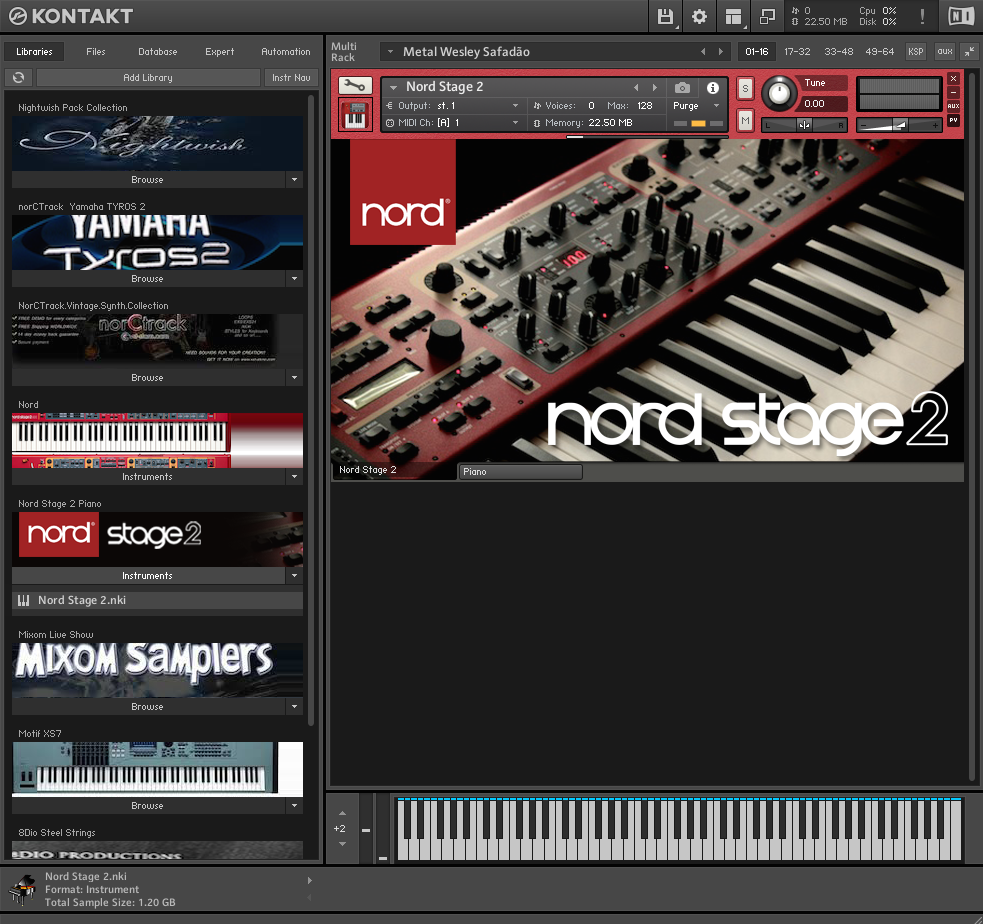Click the Native Instruments NI logo
This screenshot has height=924, width=983.
[x=961, y=16]
